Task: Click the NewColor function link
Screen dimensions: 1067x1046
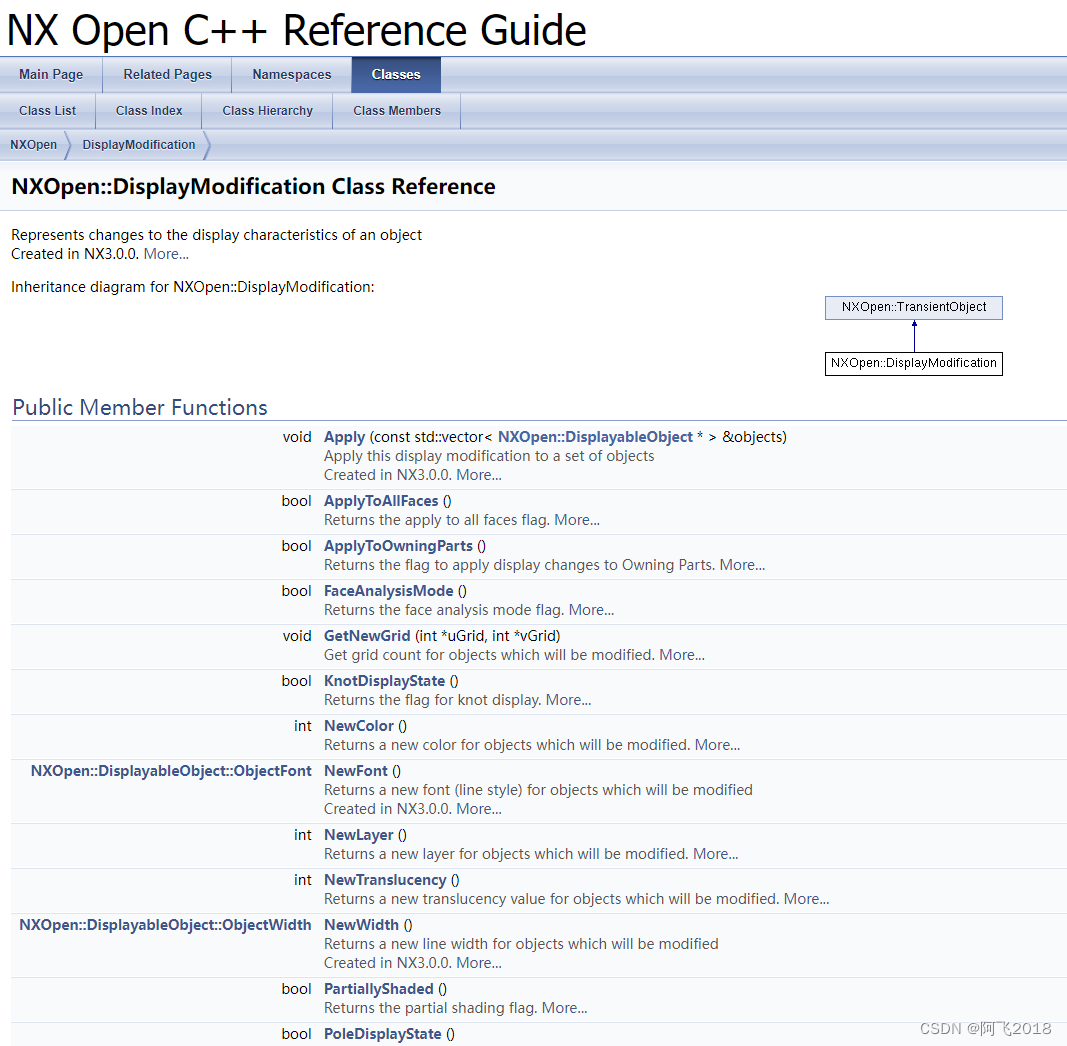Action: 358,725
